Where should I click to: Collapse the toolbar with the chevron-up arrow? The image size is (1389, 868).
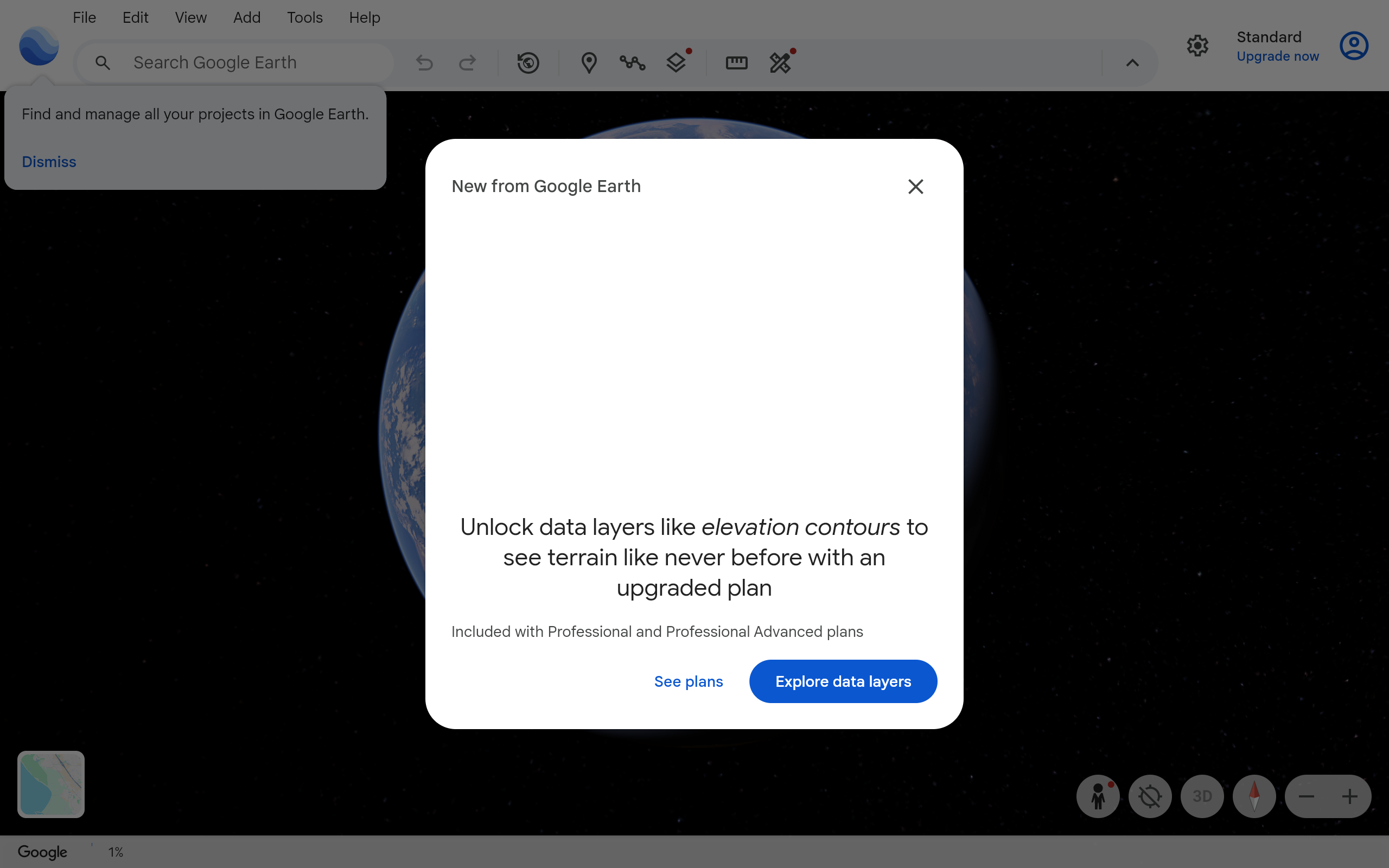tap(1132, 62)
